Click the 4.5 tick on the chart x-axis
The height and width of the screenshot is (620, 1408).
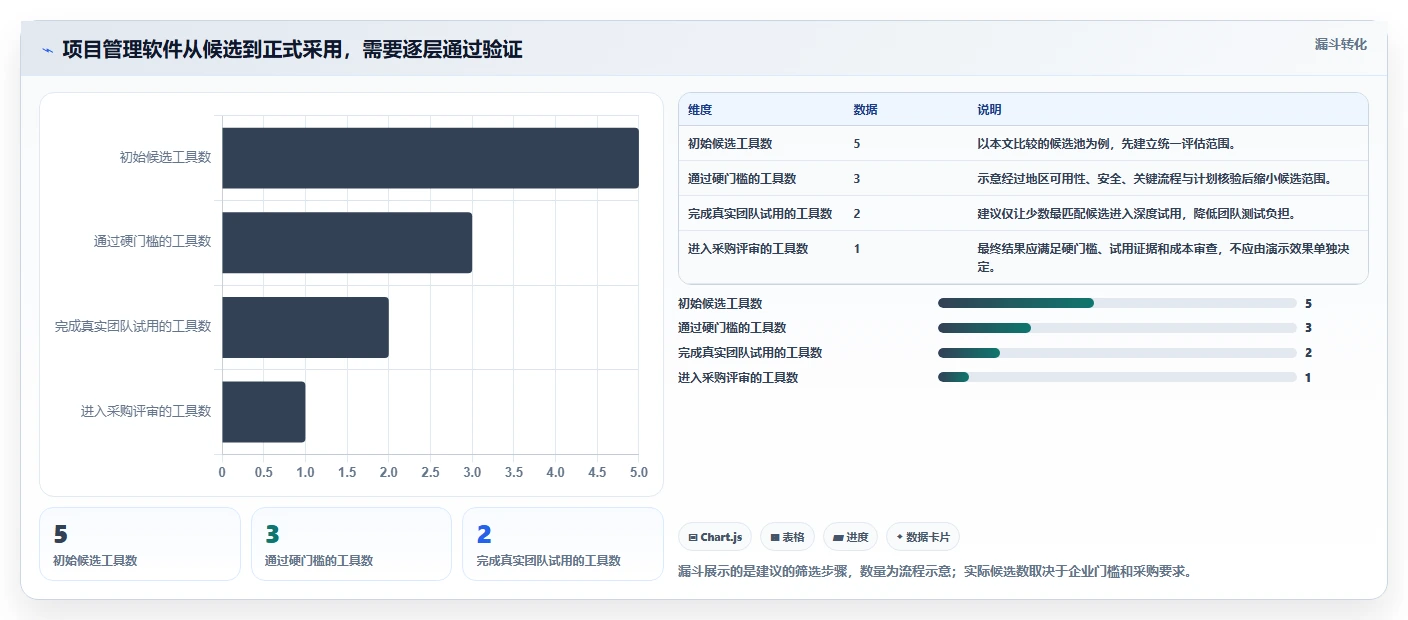click(x=597, y=472)
